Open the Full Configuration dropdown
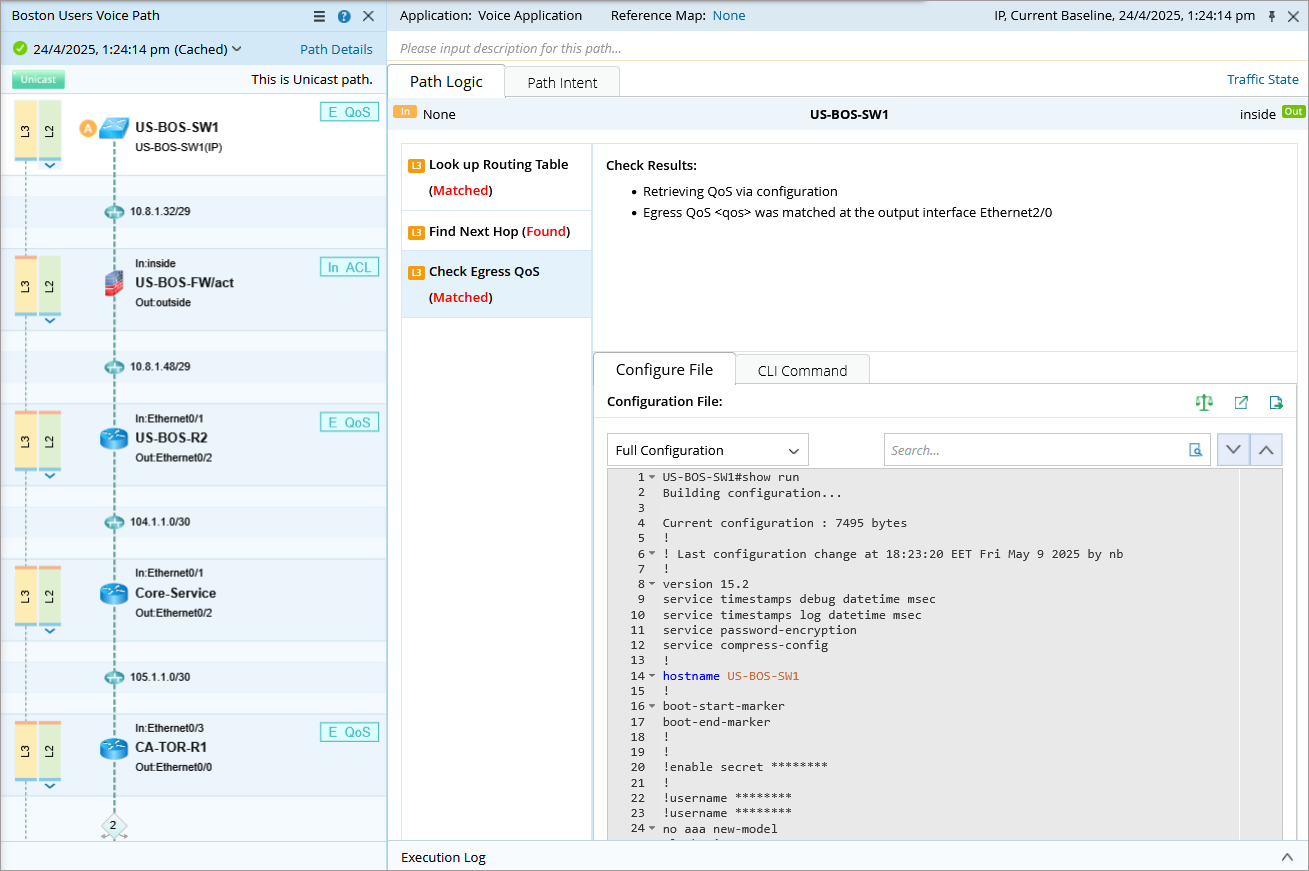 (707, 450)
